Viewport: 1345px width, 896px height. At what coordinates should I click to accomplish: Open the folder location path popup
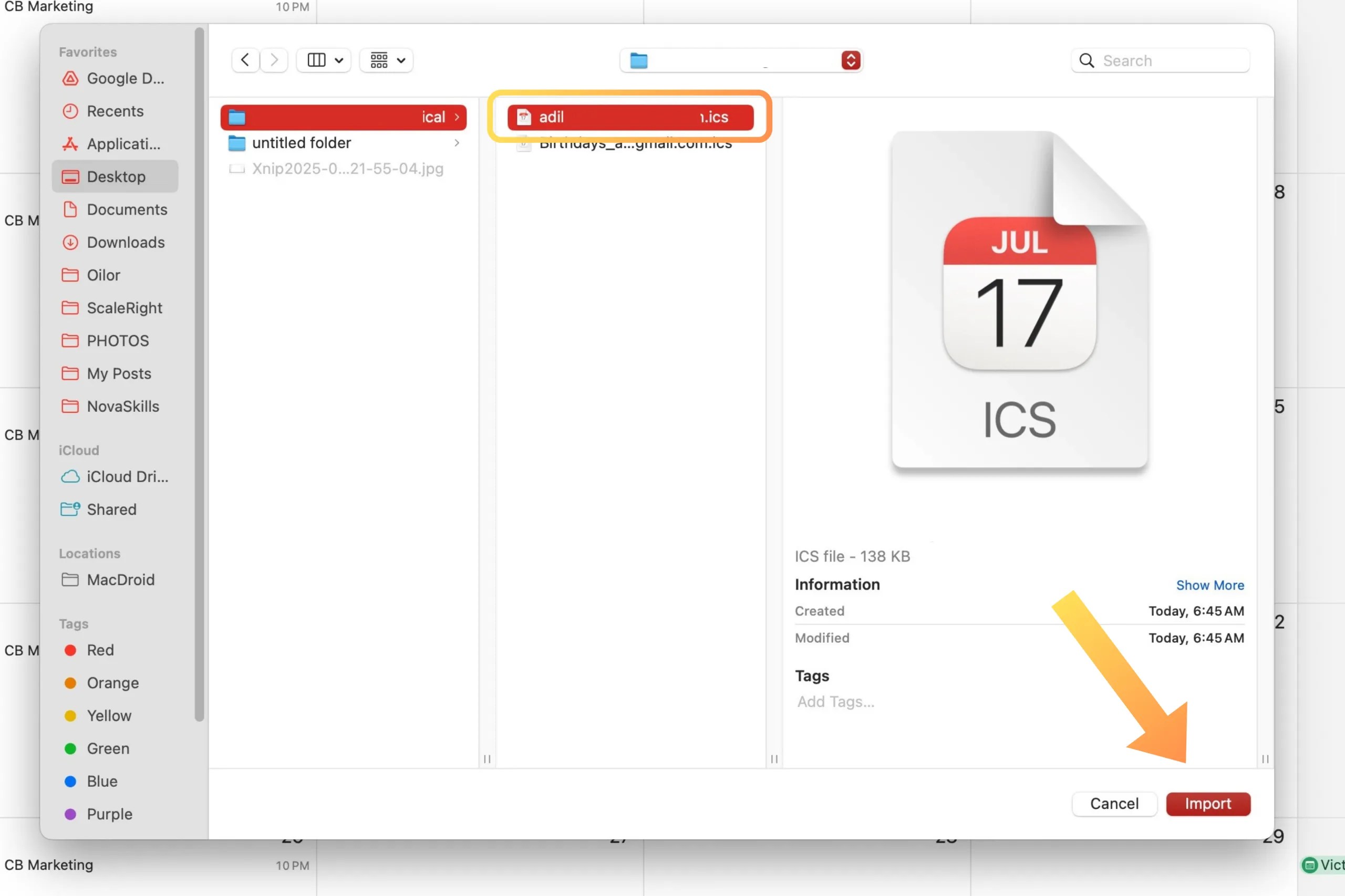[x=741, y=60]
